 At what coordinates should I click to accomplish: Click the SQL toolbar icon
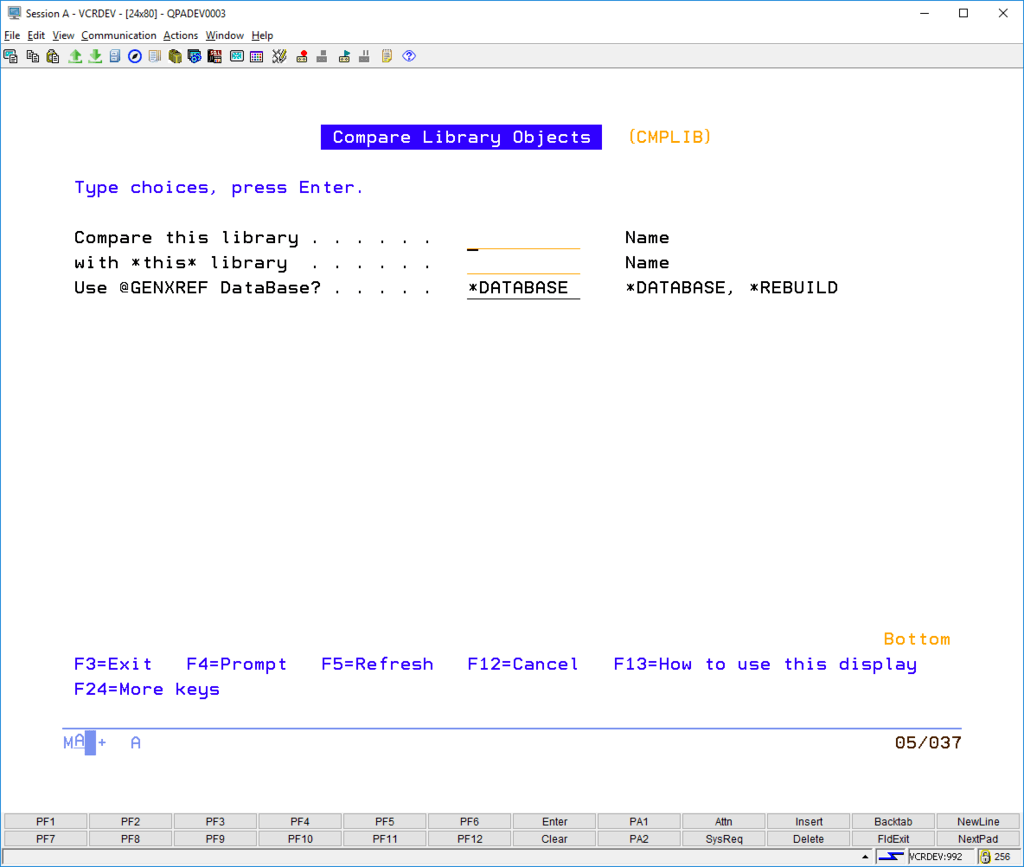click(x=214, y=56)
